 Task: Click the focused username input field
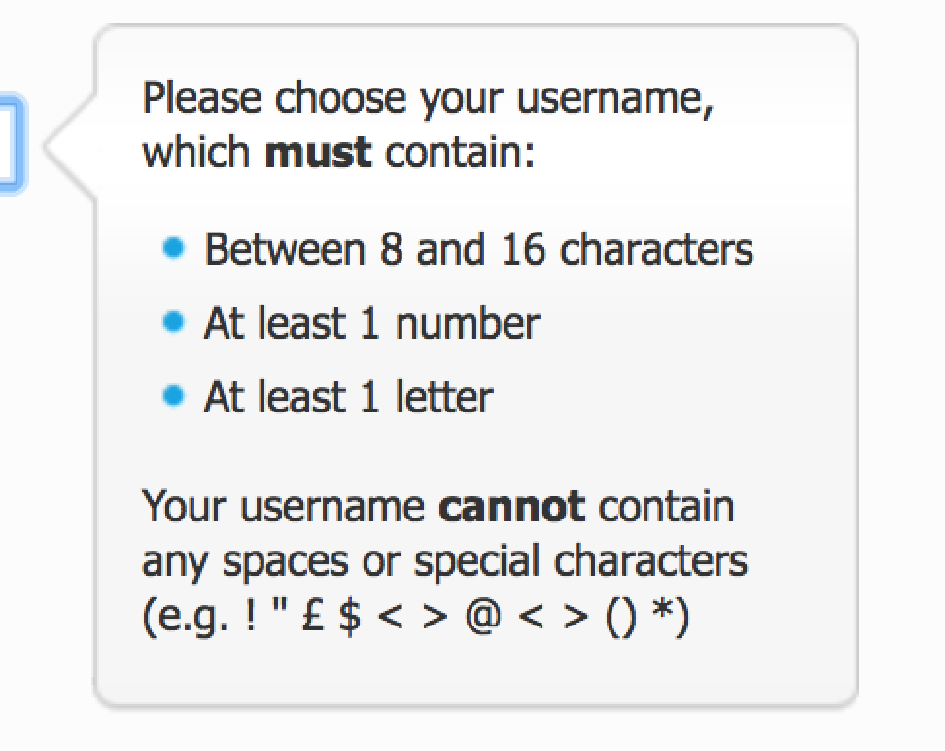[x=12, y=143]
